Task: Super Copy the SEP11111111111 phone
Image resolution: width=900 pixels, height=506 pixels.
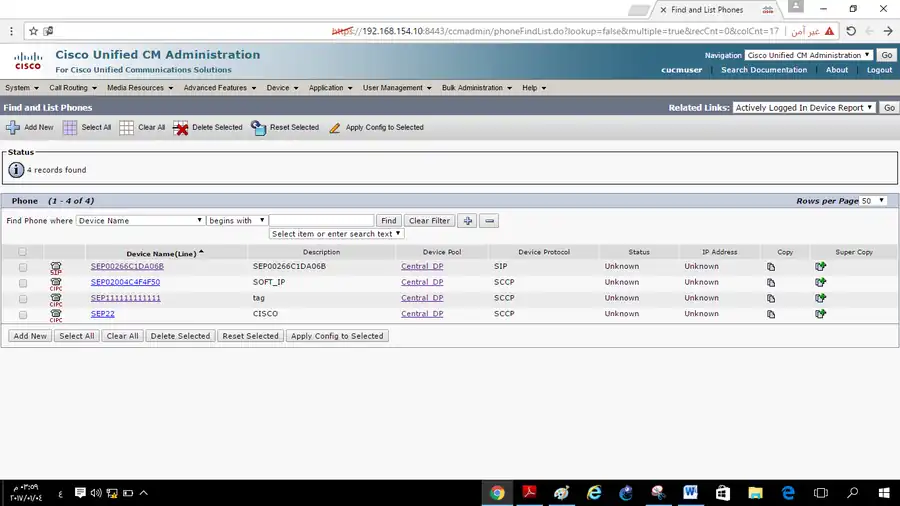Action: coord(820,298)
